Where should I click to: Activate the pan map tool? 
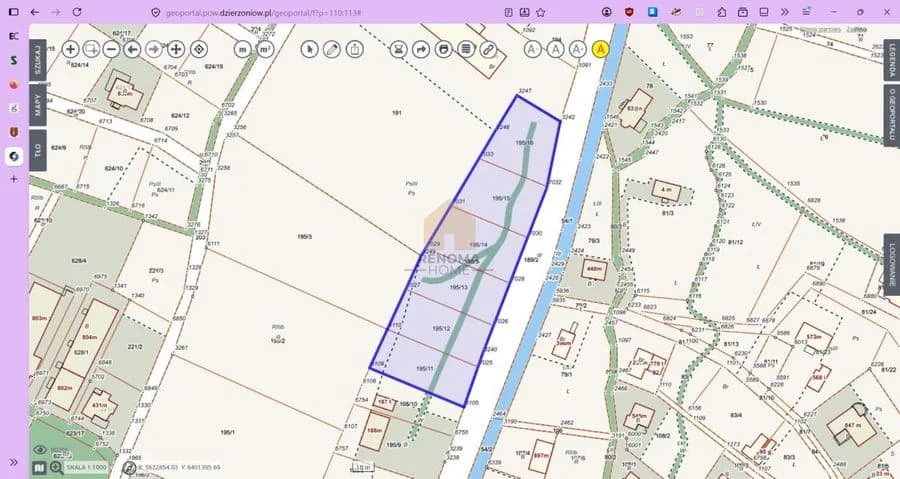point(176,49)
